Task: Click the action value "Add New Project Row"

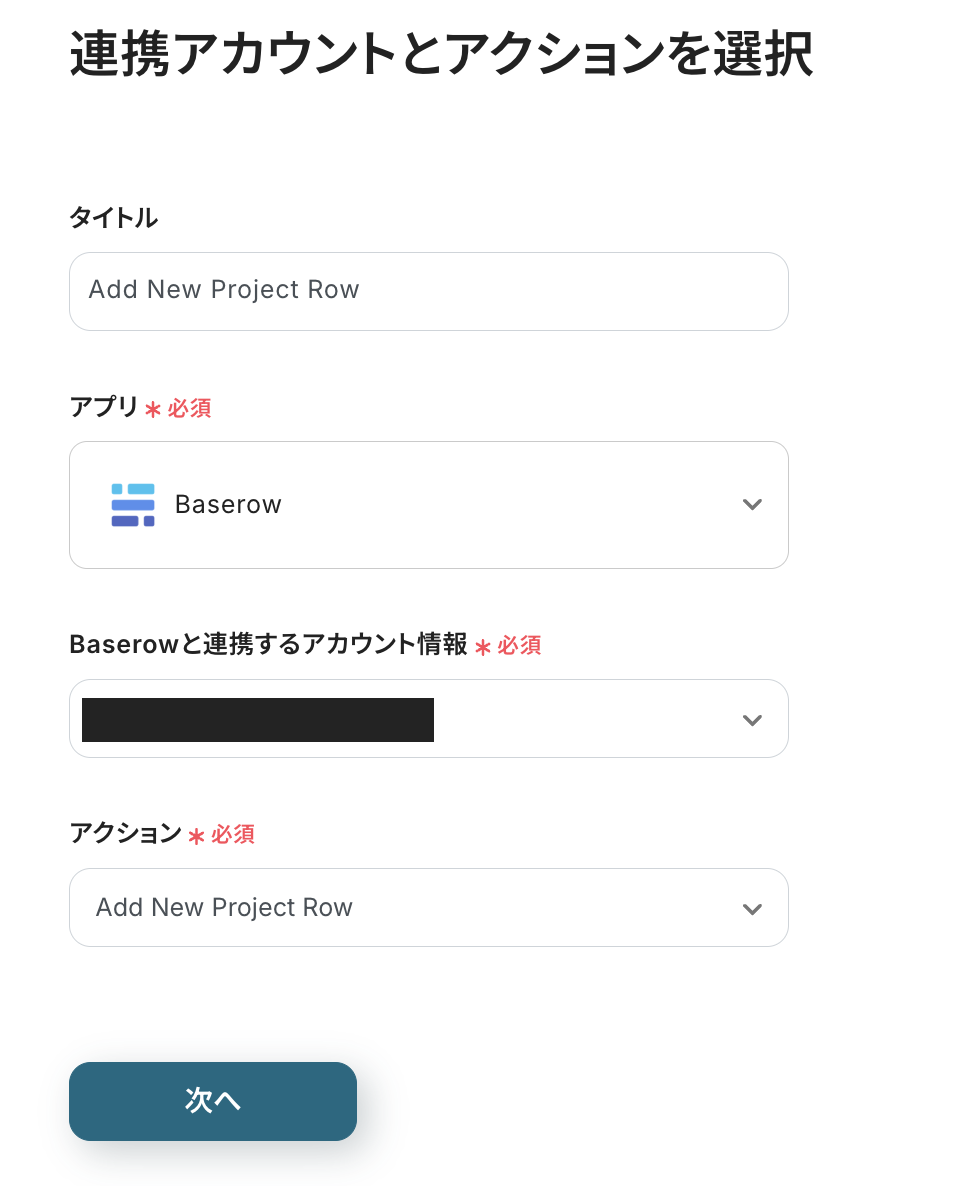Action: click(224, 908)
